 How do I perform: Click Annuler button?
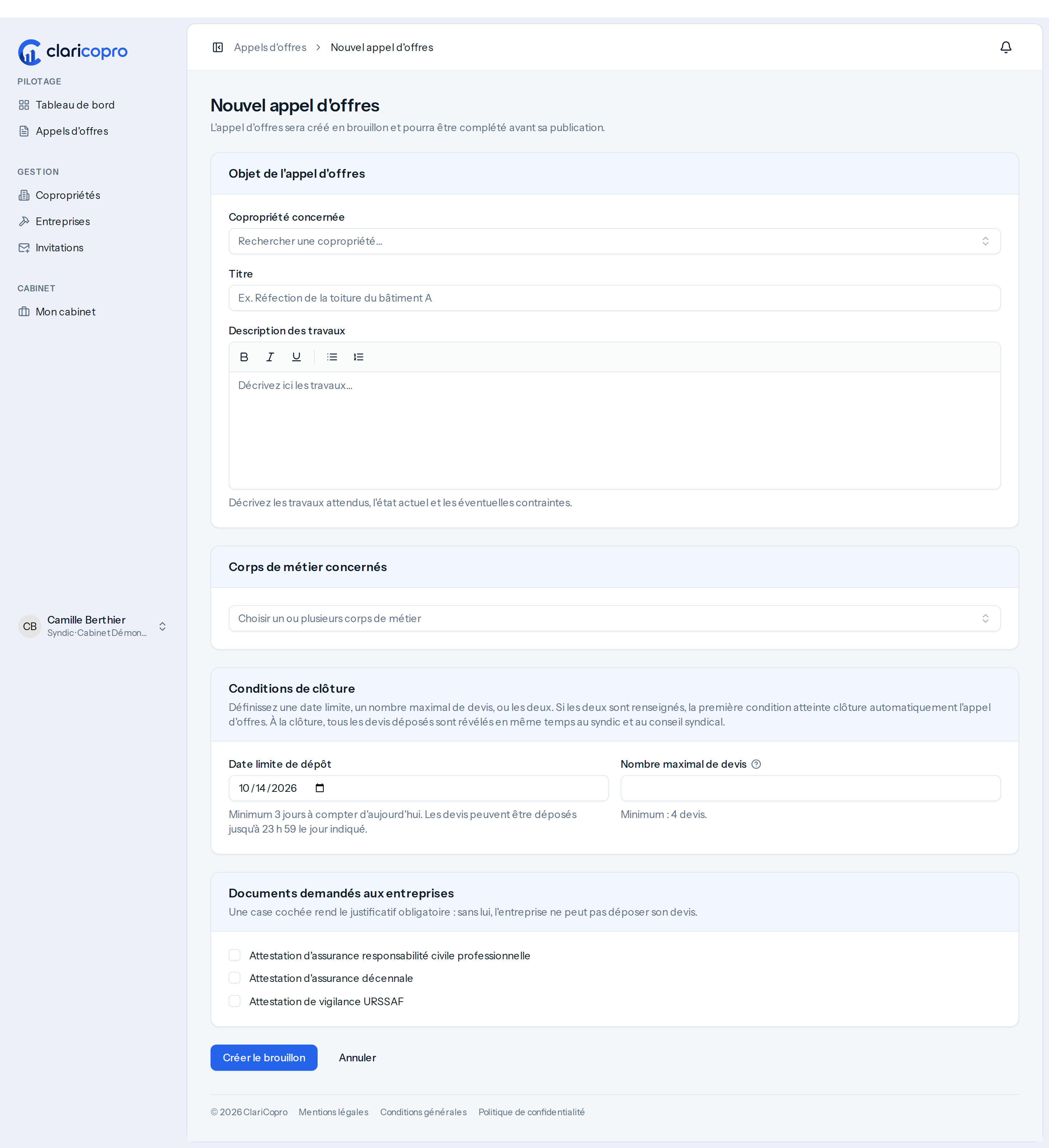(357, 1057)
